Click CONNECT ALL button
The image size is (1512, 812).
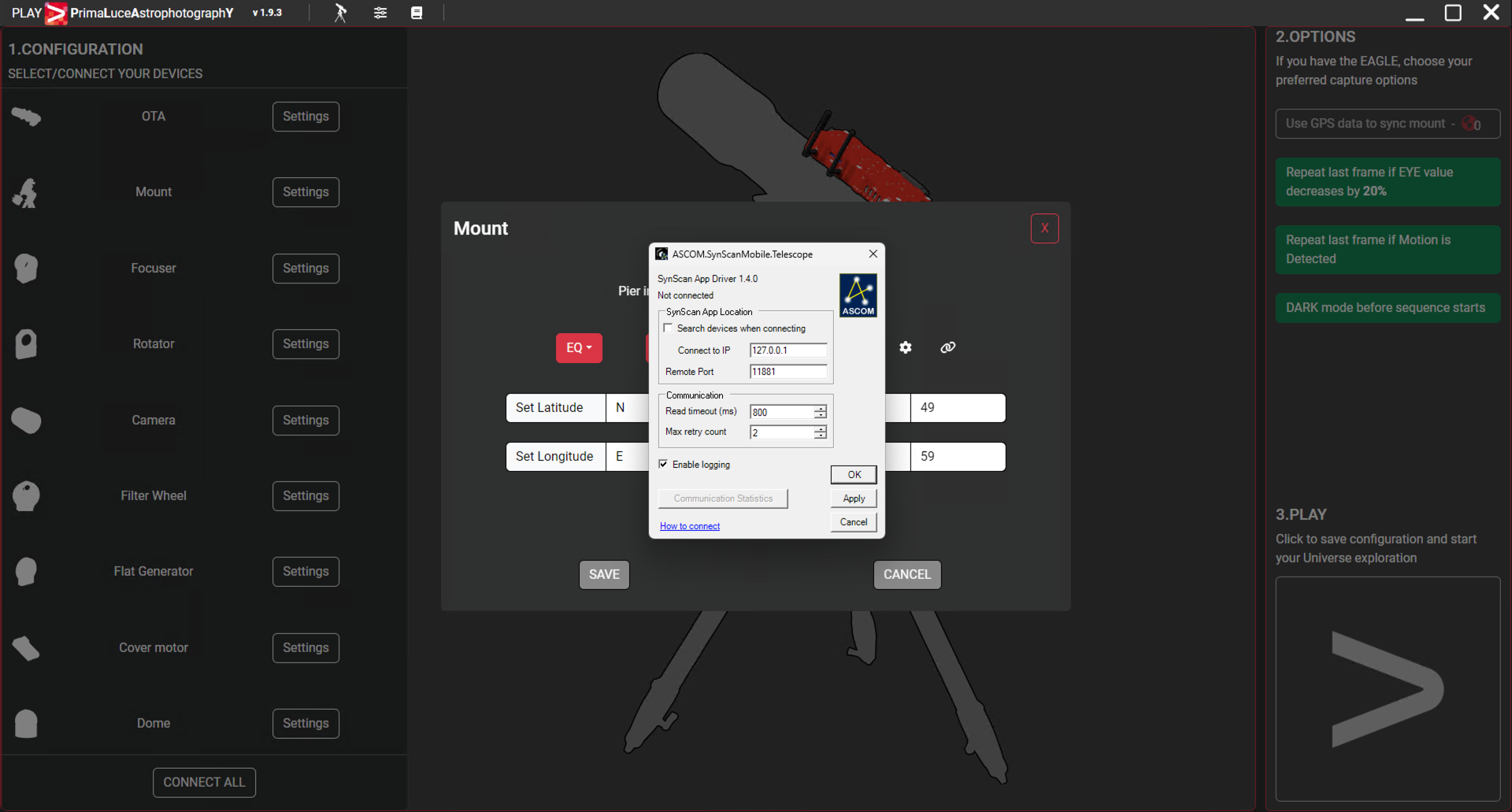[204, 783]
